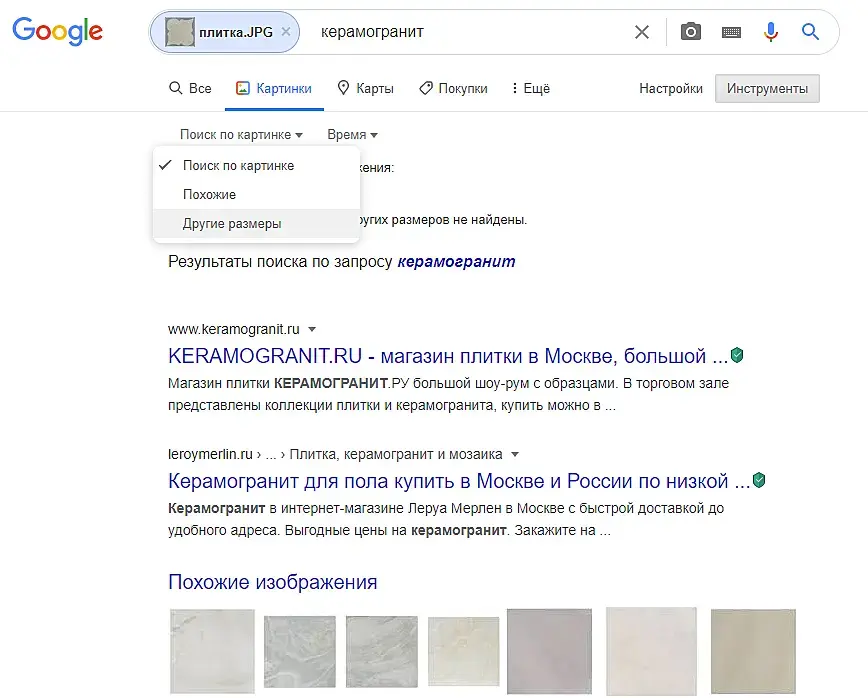The height and width of the screenshot is (698, 868).
Task: Start voice search with microphone icon
Action: point(771,32)
